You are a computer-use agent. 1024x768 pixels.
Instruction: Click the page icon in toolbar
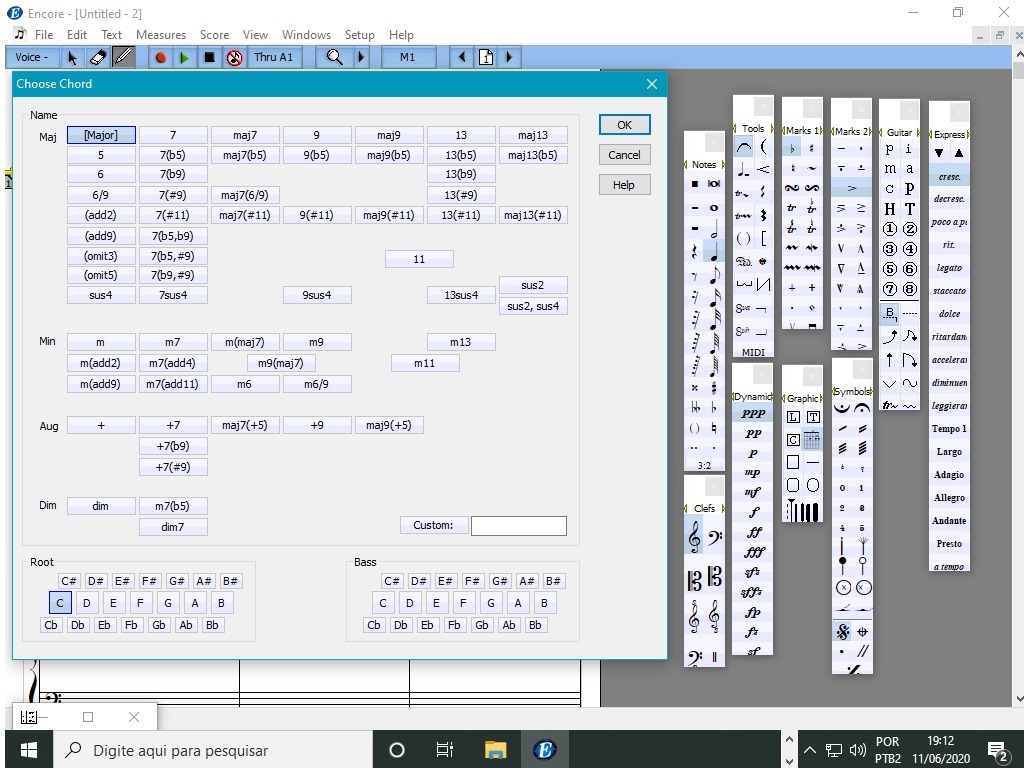486,57
